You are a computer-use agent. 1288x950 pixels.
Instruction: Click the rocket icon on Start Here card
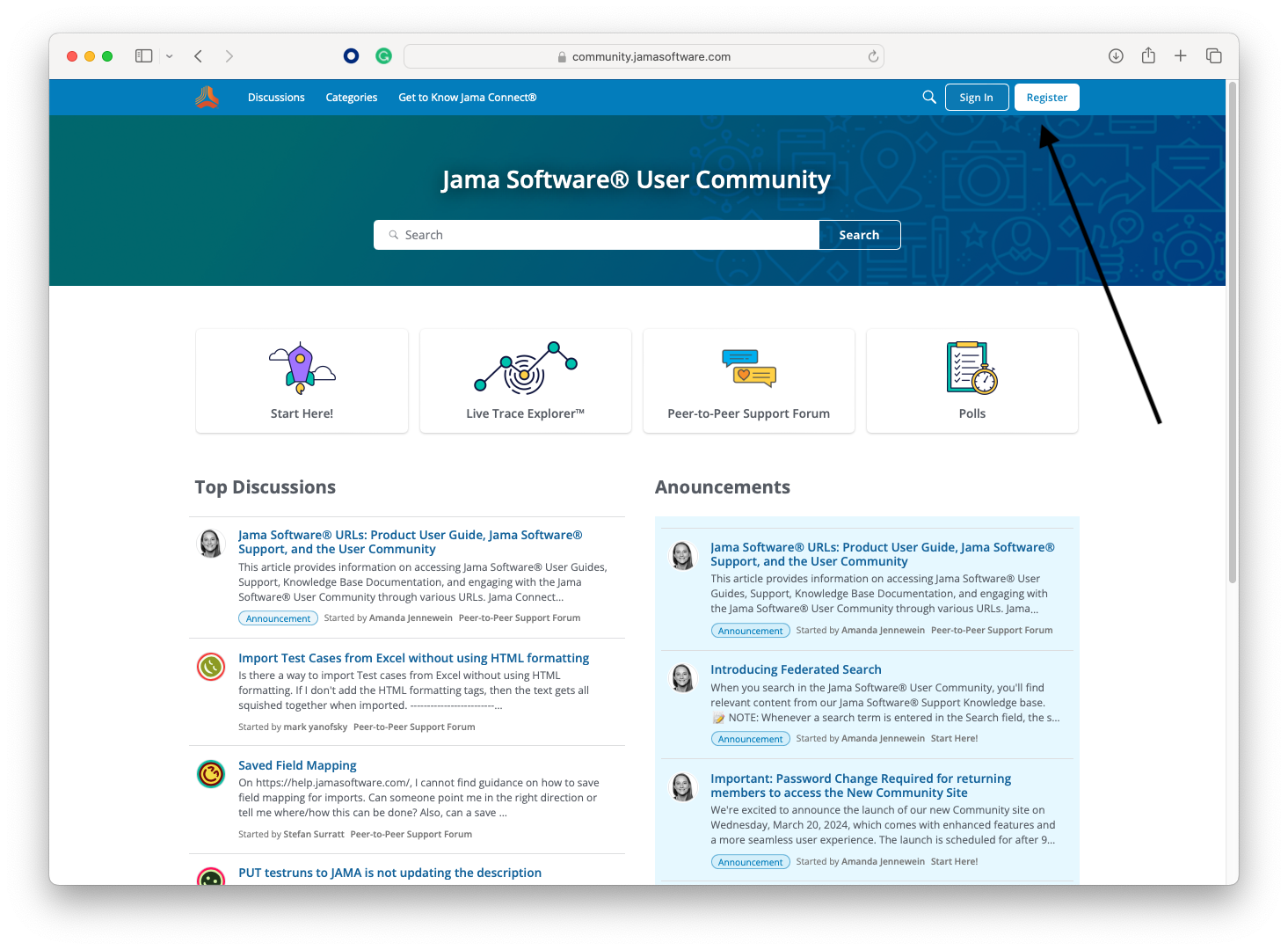click(x=302, y=368)
